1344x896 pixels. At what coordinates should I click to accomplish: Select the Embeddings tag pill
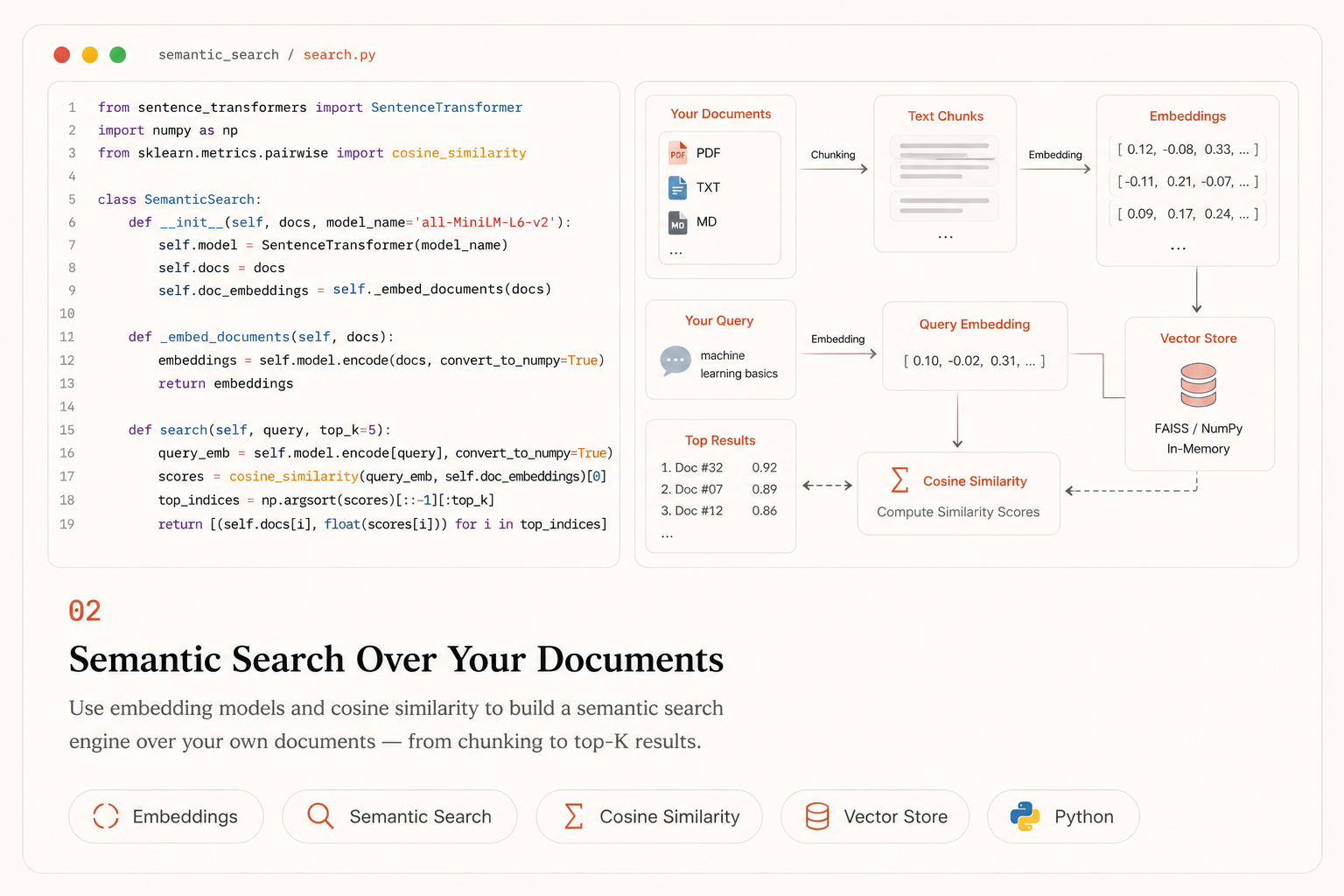(x=166, y=816)
